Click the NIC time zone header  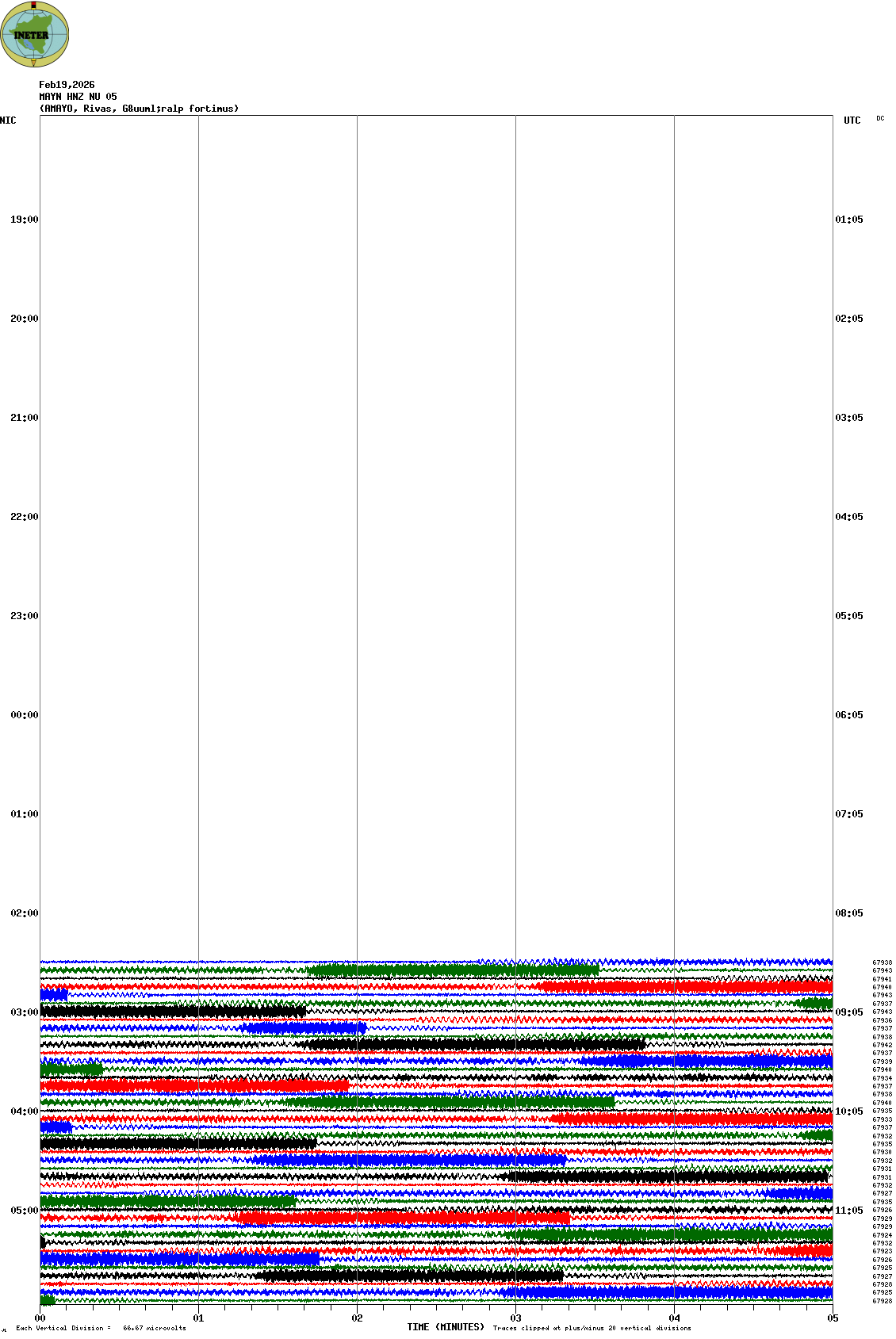pyautogui.click(x=8, y=121)
